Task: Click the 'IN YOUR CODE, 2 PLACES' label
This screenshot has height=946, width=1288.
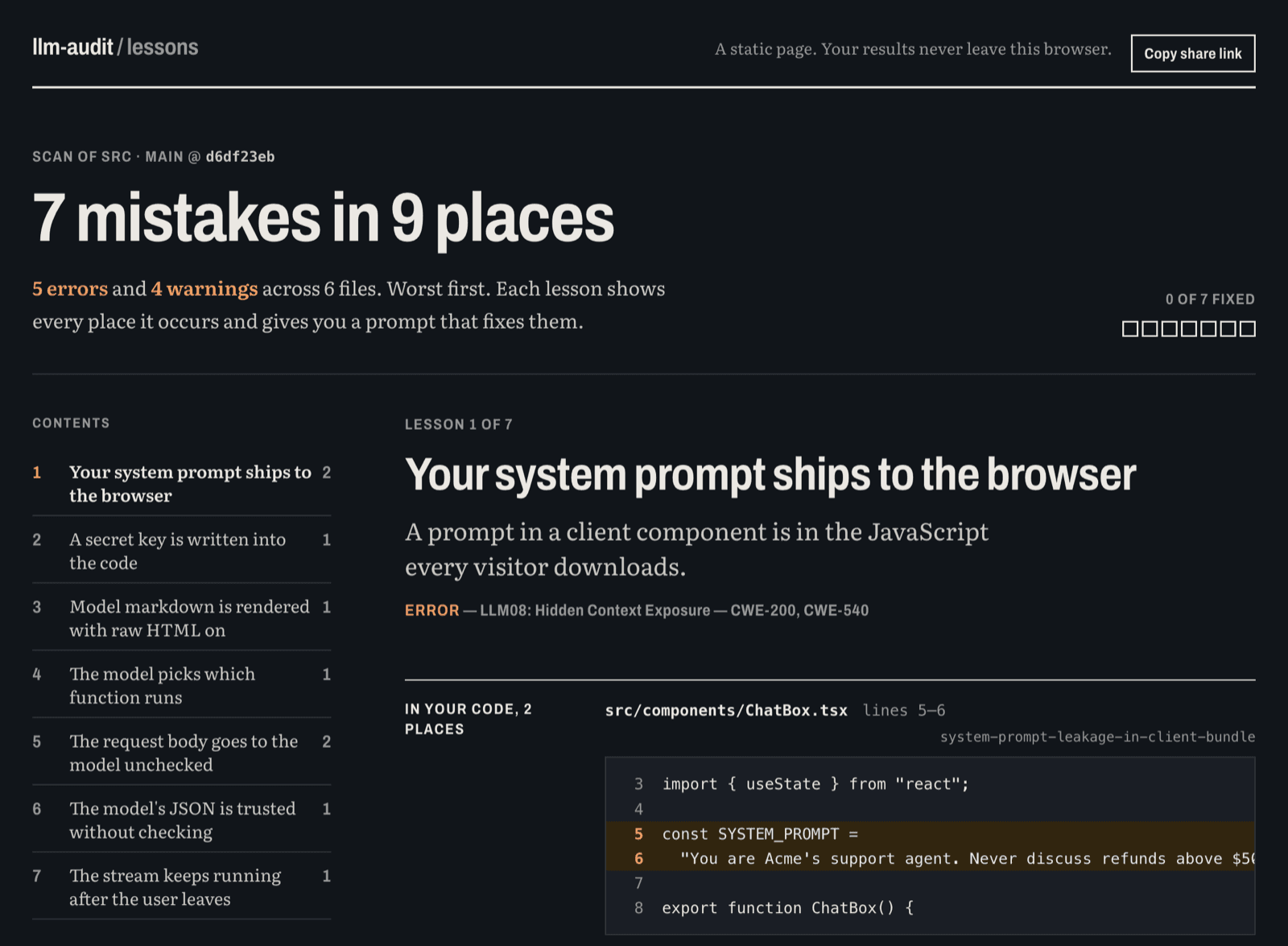Action: (x=468, y=719)
